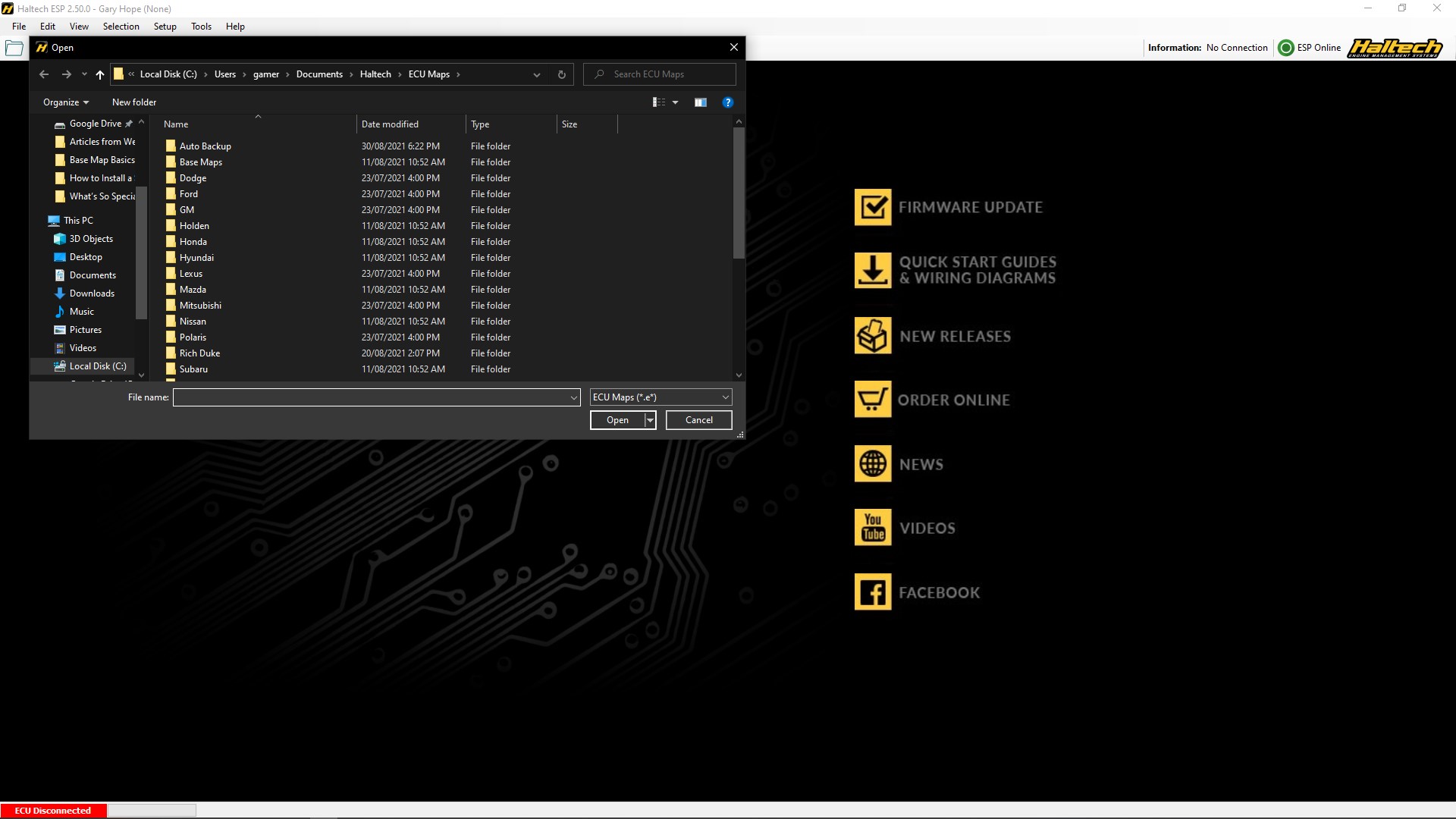
Task: Open the view options dropdown arrow
Action: click(675, 102)
